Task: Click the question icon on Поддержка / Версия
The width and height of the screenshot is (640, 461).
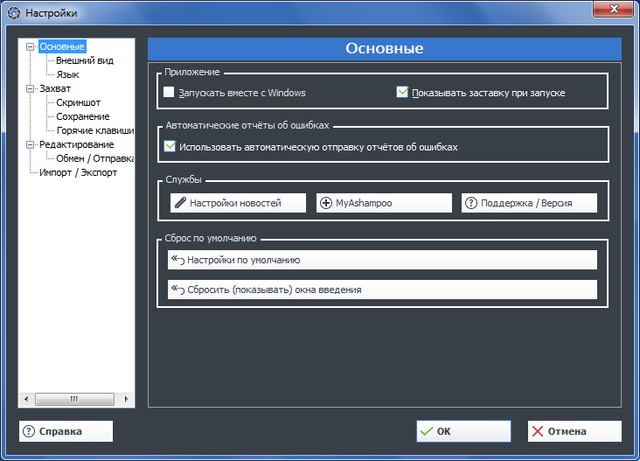Action: click(471, 203)
